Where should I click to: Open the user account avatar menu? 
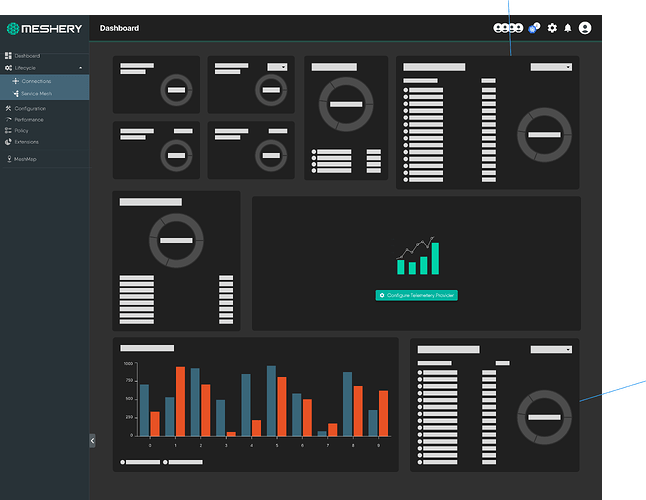tap(585, 28)
